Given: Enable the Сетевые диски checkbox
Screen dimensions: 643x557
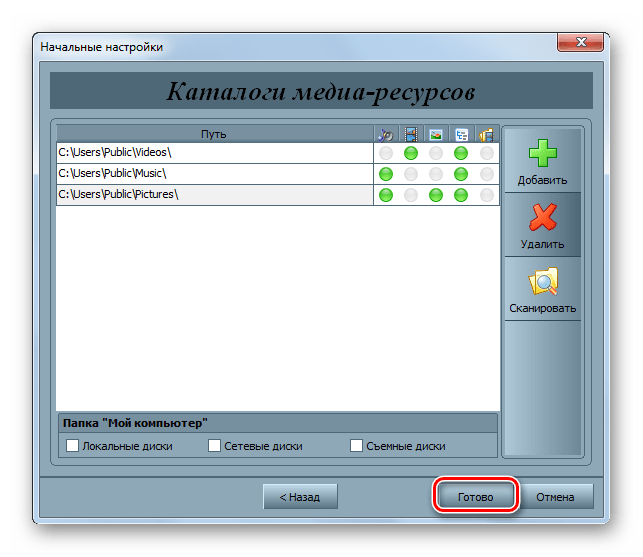Looking at the screenshot, I should point(214,445).
